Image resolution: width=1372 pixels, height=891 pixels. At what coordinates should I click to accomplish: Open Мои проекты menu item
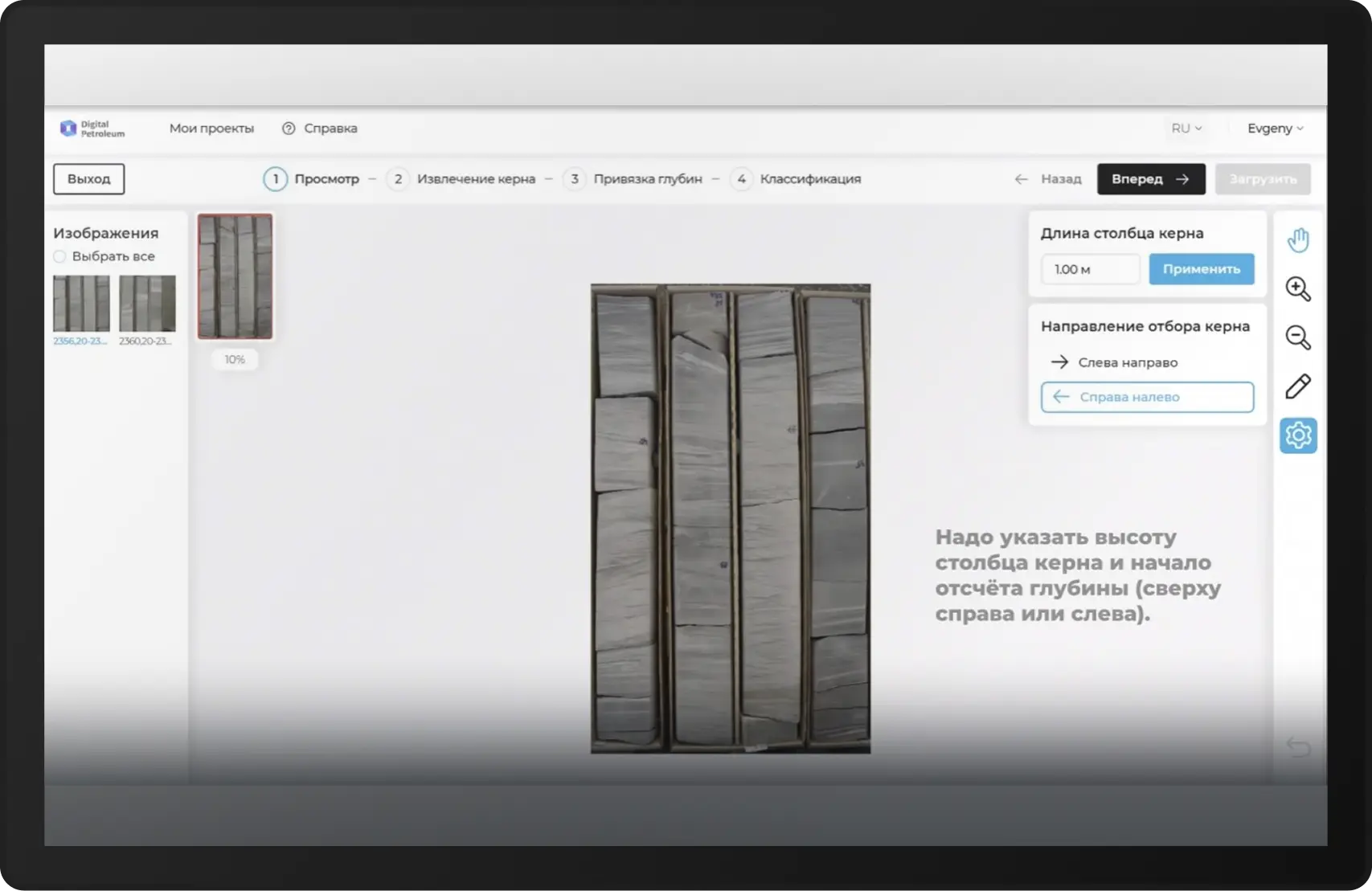(211, 129)
